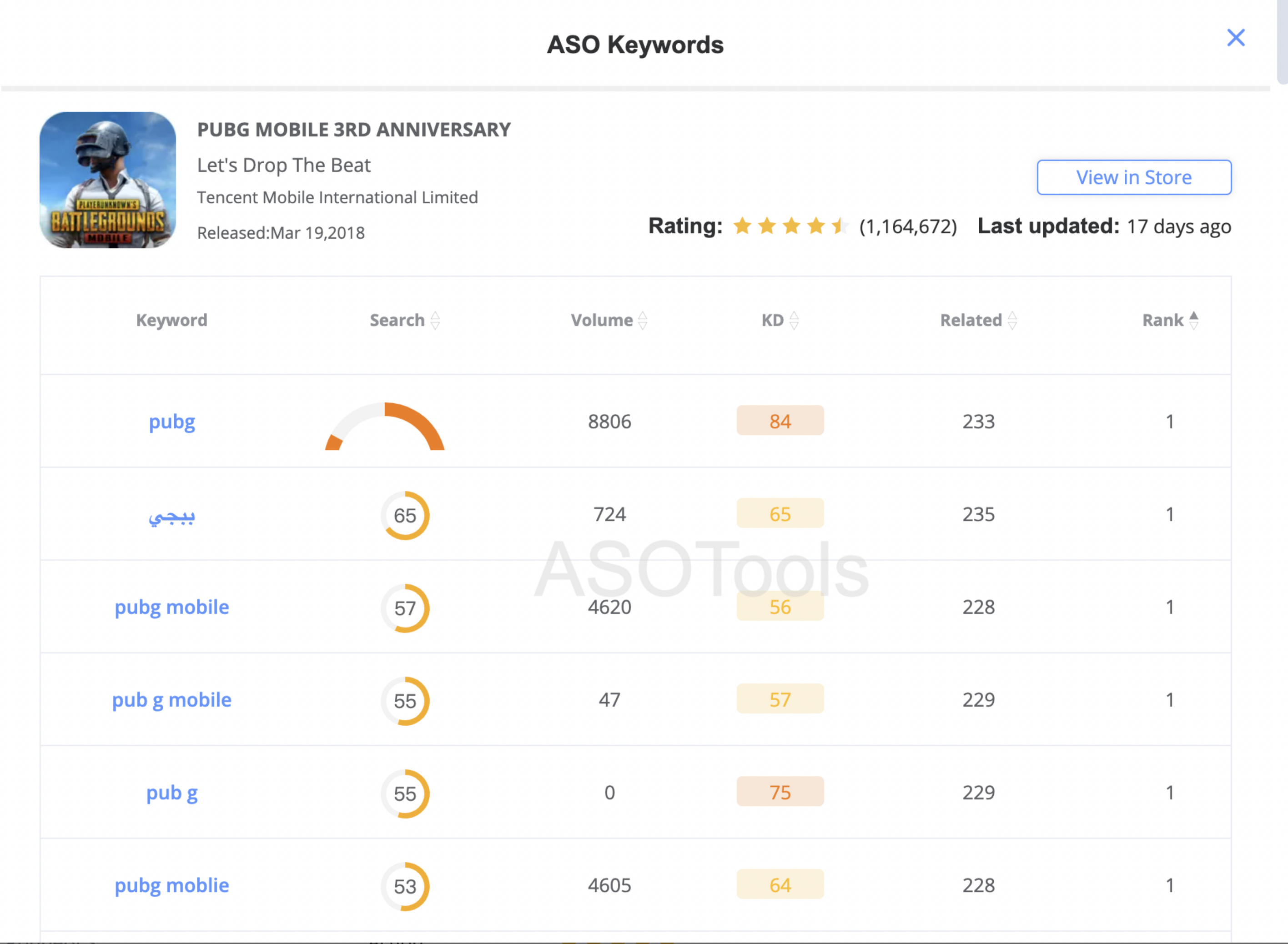The image size is (1288, 944).
Task: Close the ASO Keywords dialog
Action: point(1235,38)
